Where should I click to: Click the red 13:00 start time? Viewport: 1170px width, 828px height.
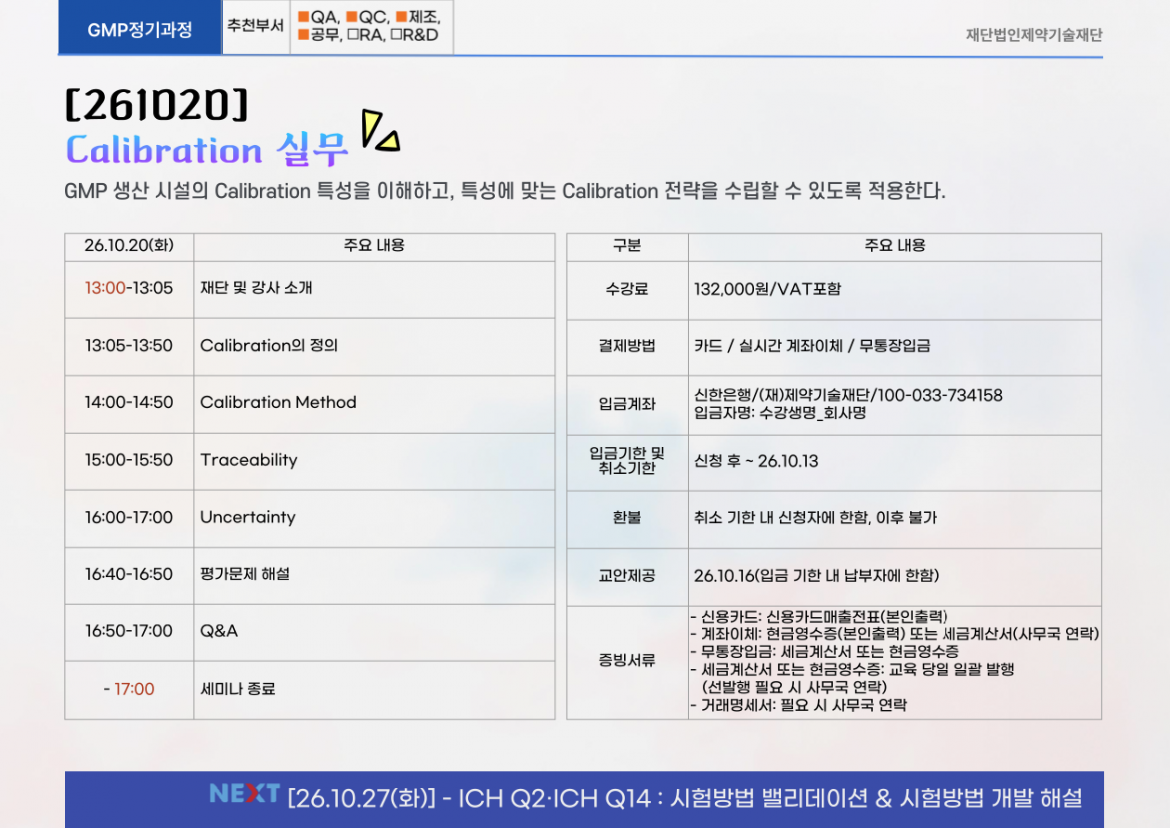pos(104,288)
